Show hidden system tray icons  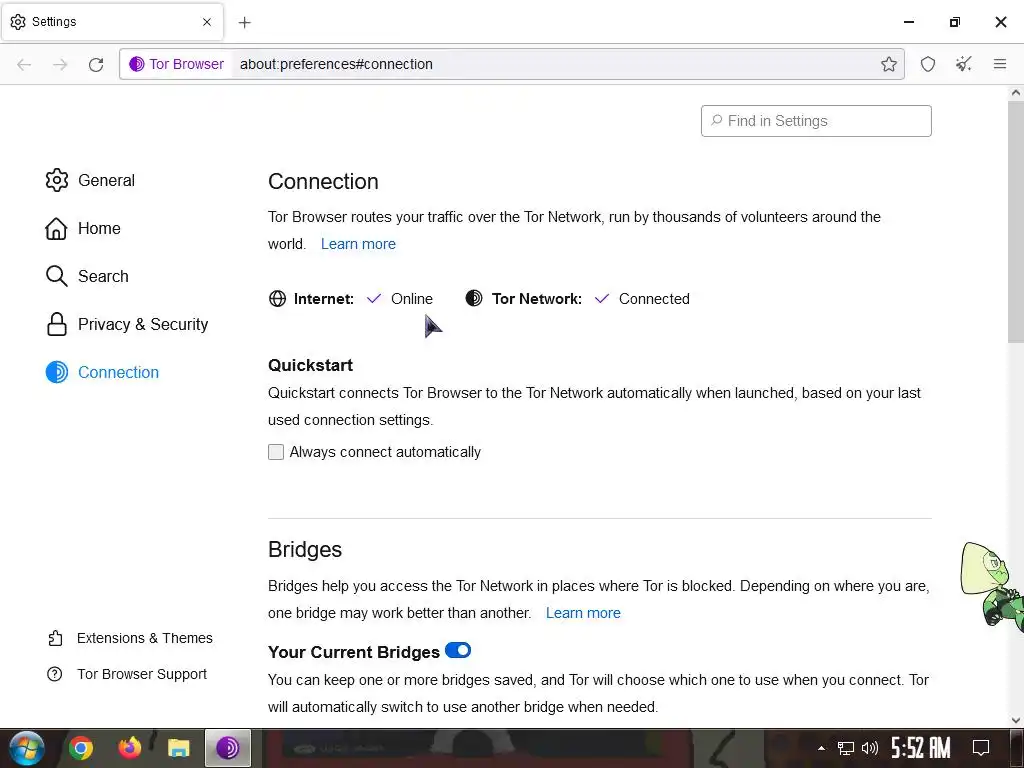point(821,748)
